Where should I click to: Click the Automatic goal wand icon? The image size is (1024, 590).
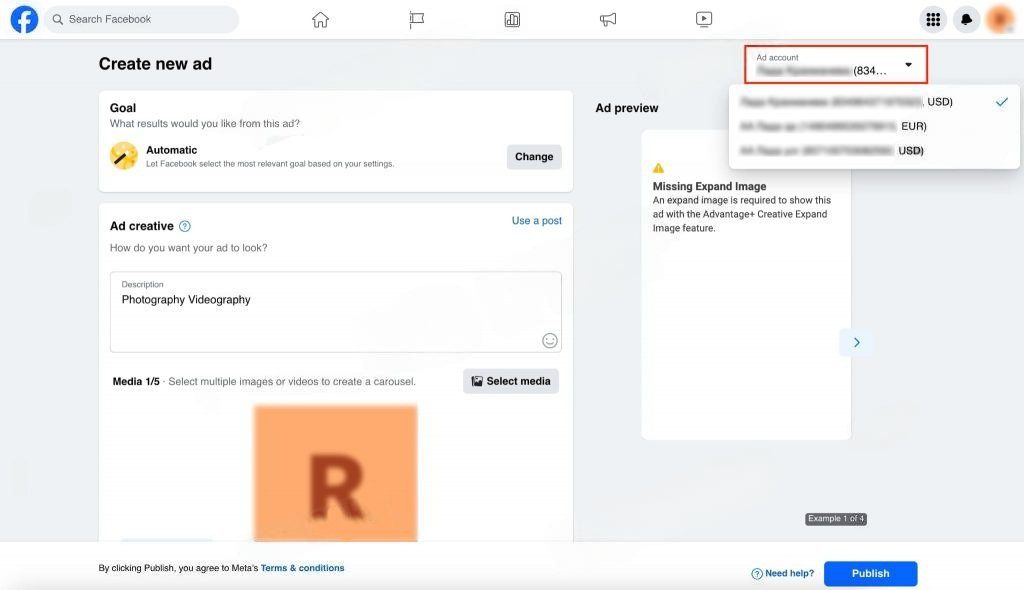[x=123, y=156]
